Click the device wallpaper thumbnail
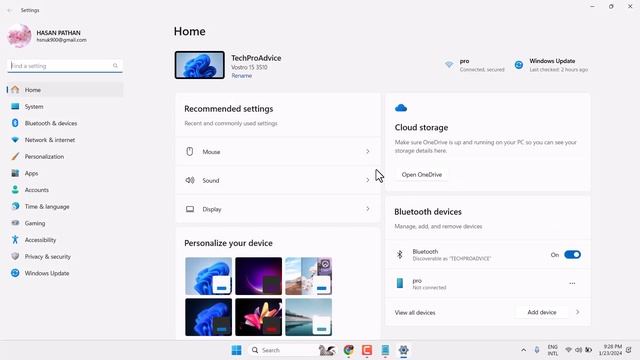 click(x=200, y=65)
